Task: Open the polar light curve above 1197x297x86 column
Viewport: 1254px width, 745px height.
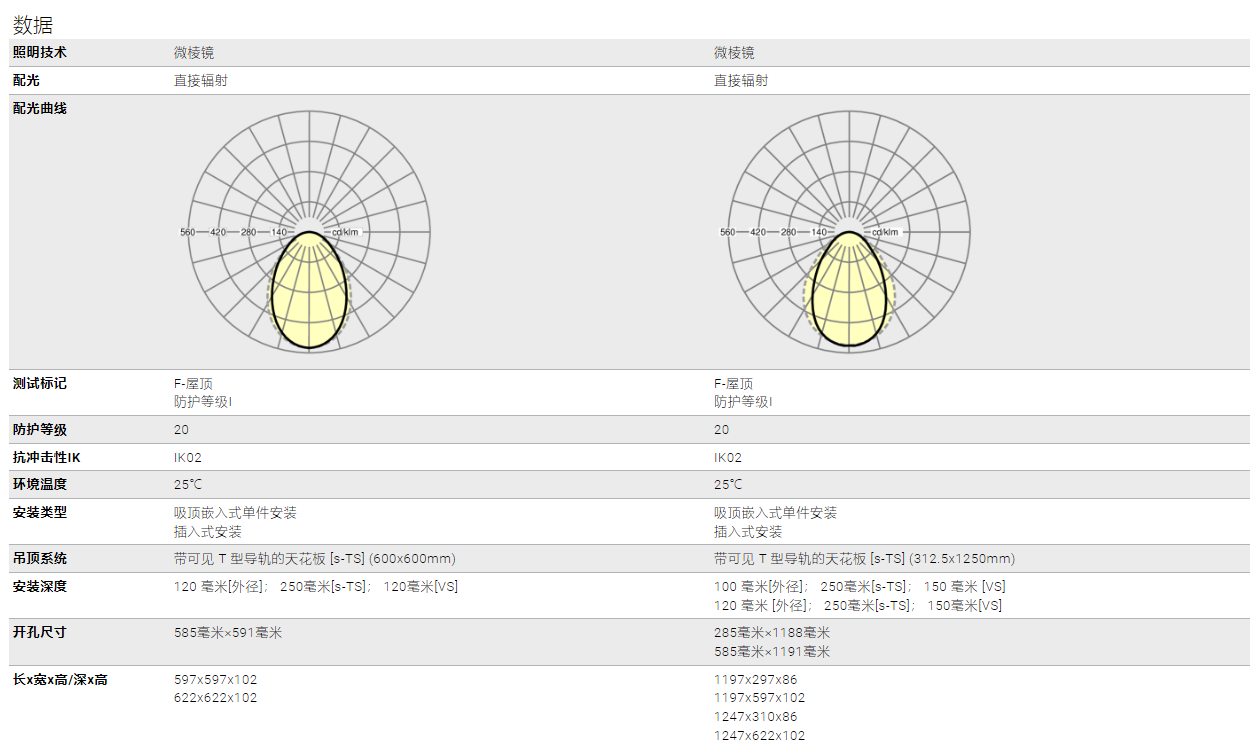Action: 849,231
